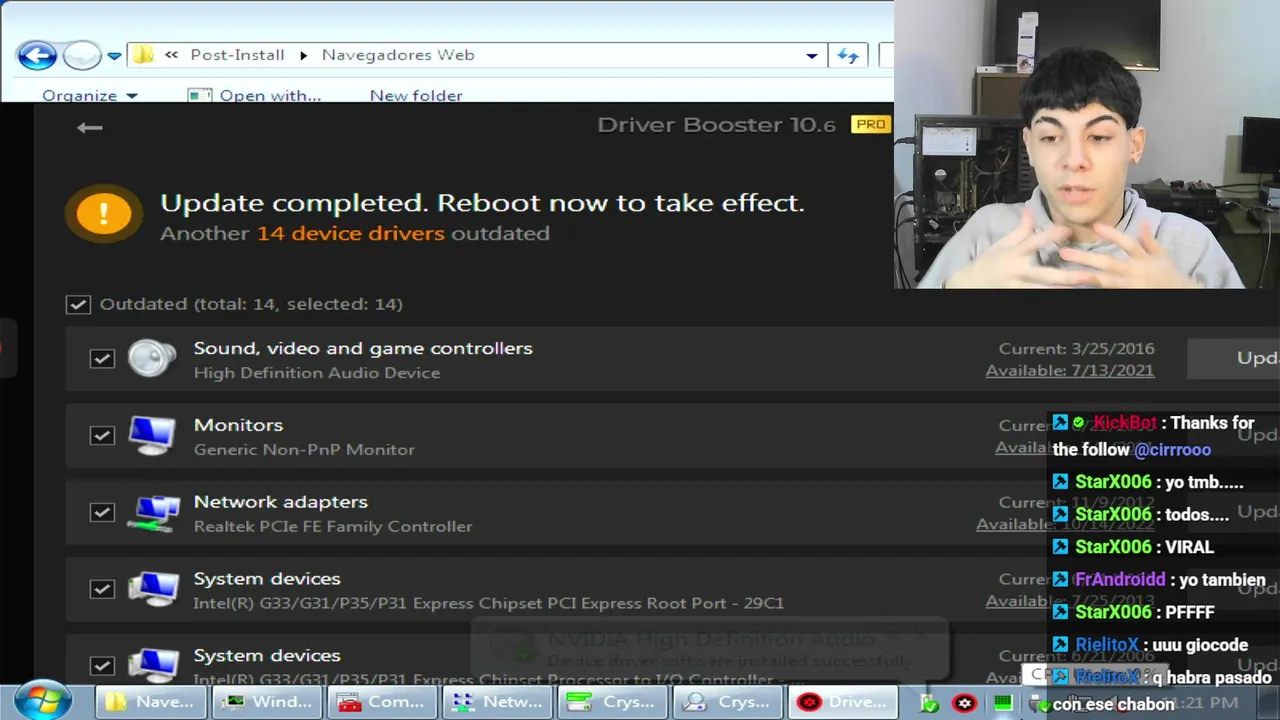1280x720 pixels.
Task: Switch to Com... taskbar button
Action: tap(384, 702)
